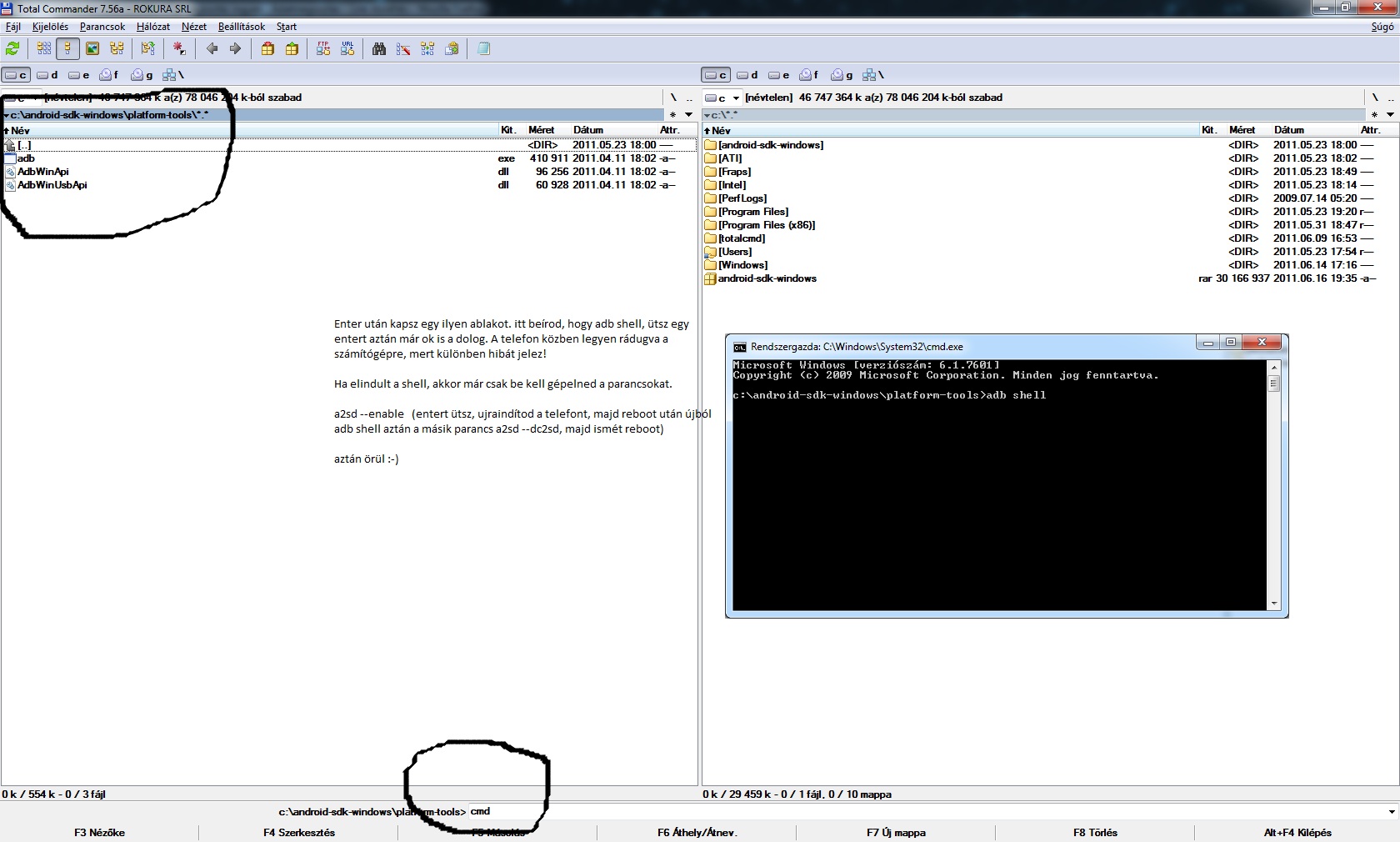1400x842 pixels.
Task: Open the Súgó help menu
Action: point(1382,27)
